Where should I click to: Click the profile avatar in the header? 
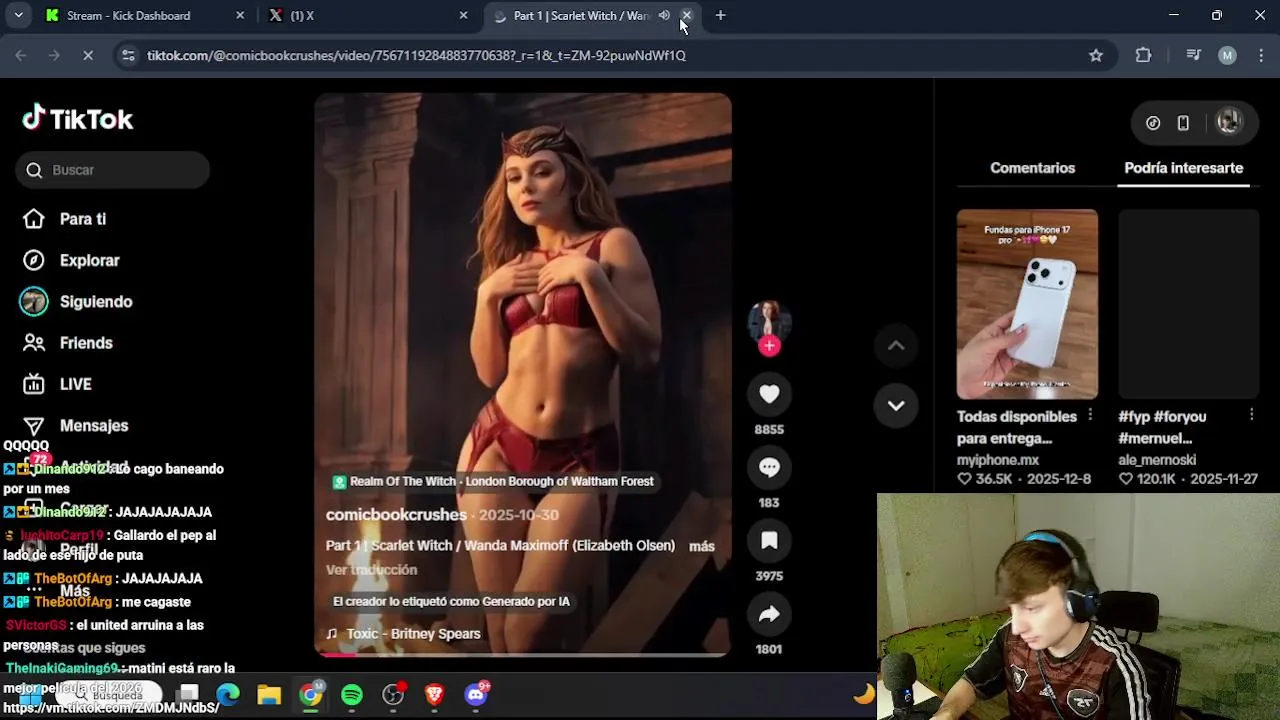[1229, 122]
